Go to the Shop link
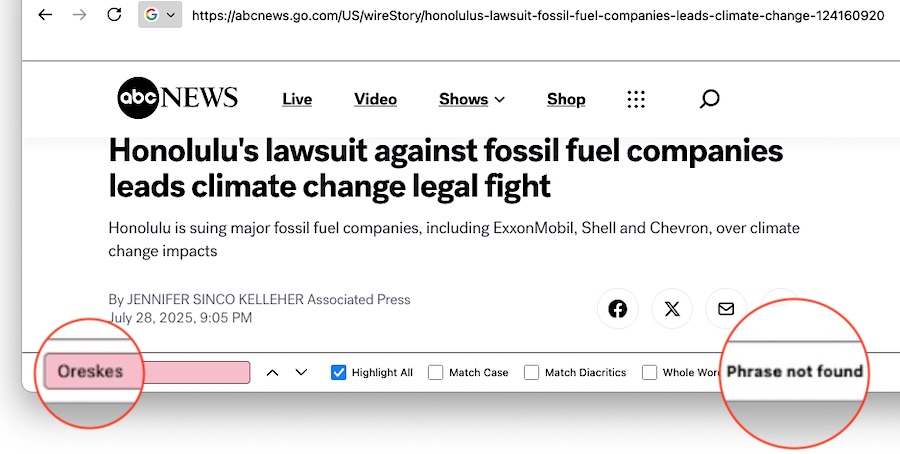Viewport: 900px width, 454px height. (566, 99)
